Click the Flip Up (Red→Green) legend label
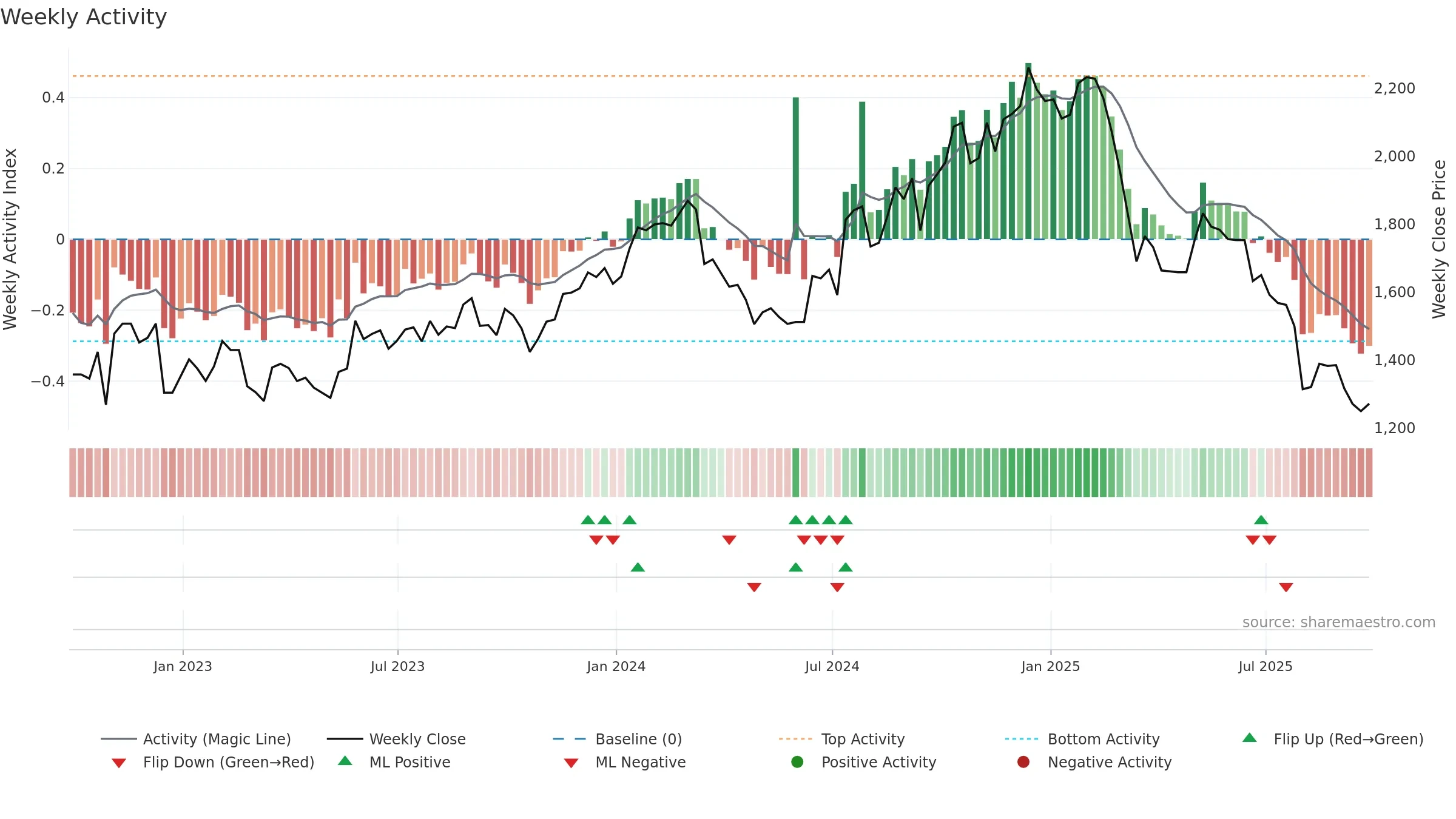Viewport: 1456px width, 819px height. [x=1349, y=739]
